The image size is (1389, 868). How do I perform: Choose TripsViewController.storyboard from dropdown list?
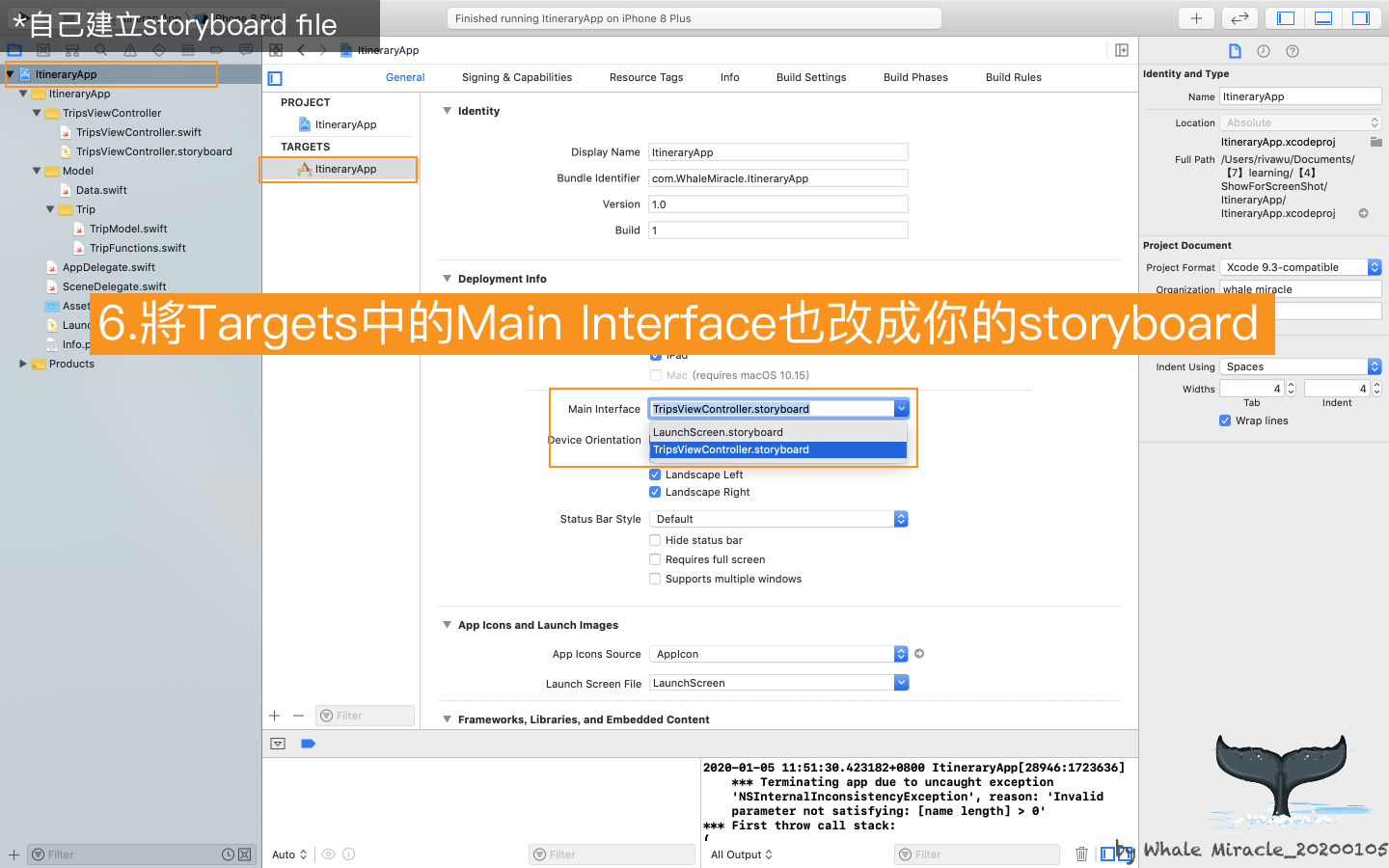click(778, 449)
